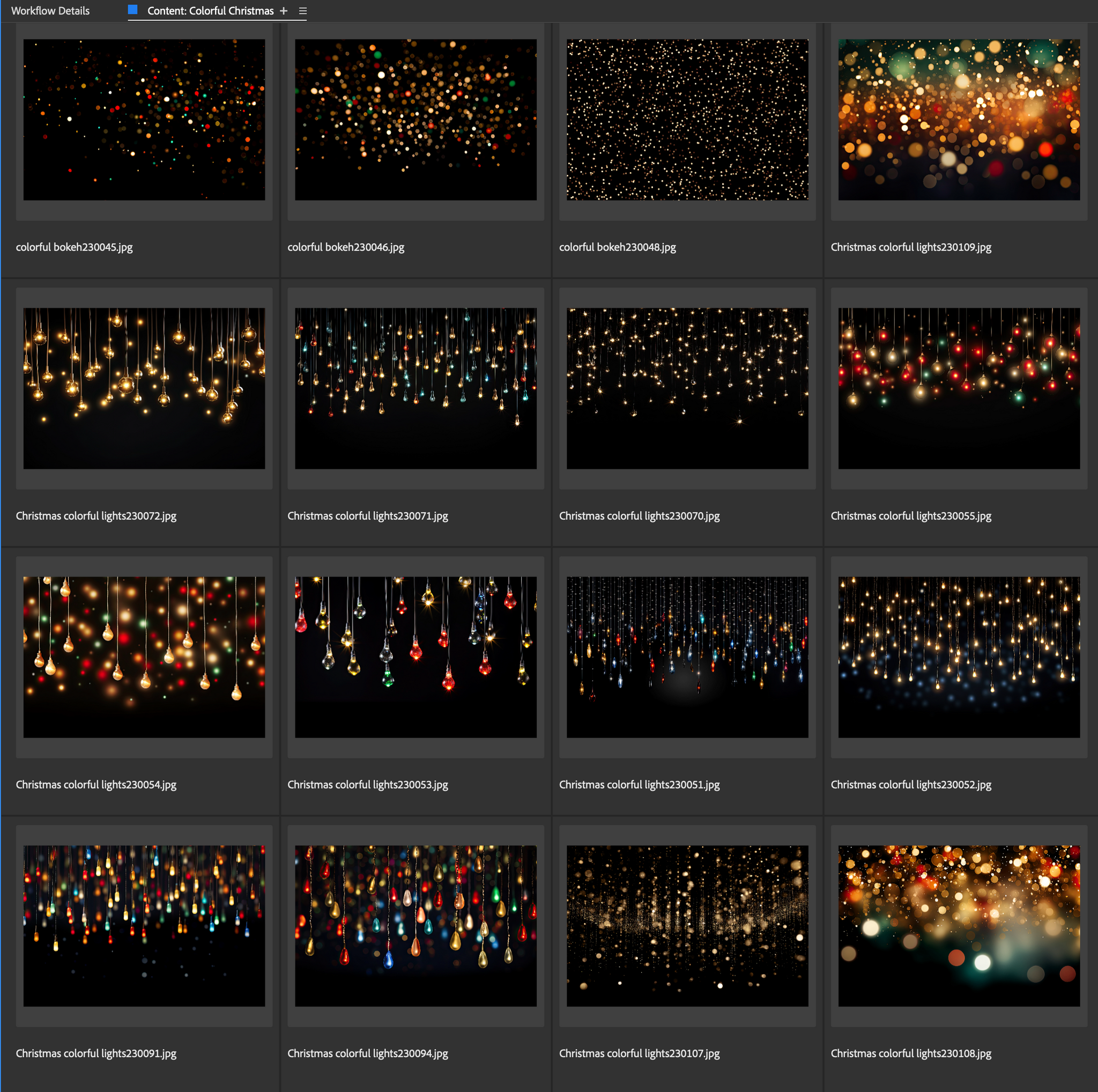Screen dimensions: 1098x1092
Task: Pick the Christmas colorful lights230055.jpg thumbnail
Action: tap(959, 388)
